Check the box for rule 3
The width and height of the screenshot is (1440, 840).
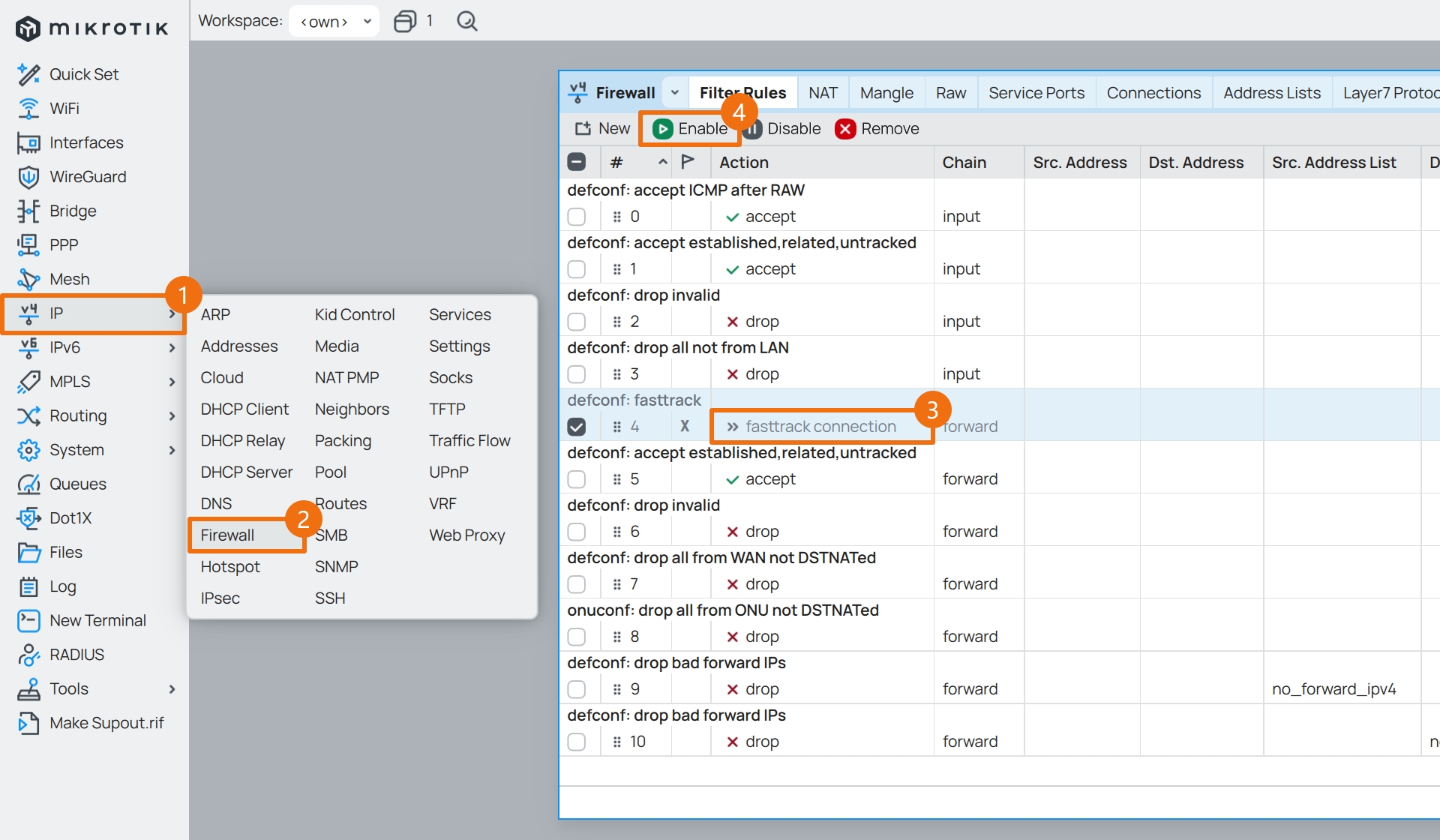[577, 374]
